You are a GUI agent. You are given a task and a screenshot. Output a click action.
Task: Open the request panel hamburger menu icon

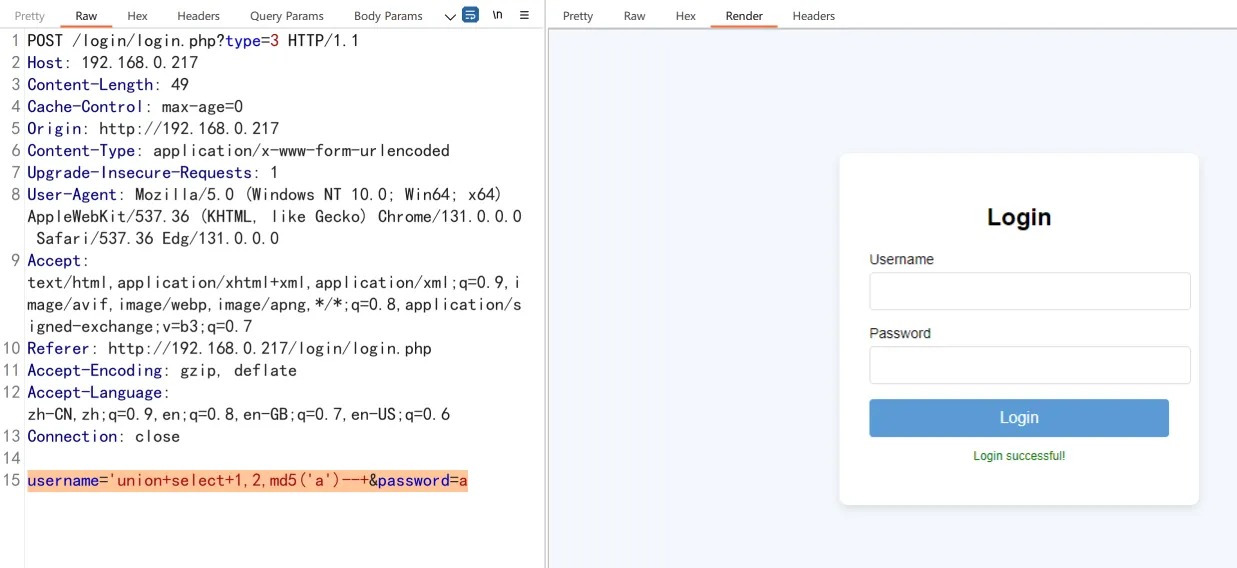tap(524, 15)
